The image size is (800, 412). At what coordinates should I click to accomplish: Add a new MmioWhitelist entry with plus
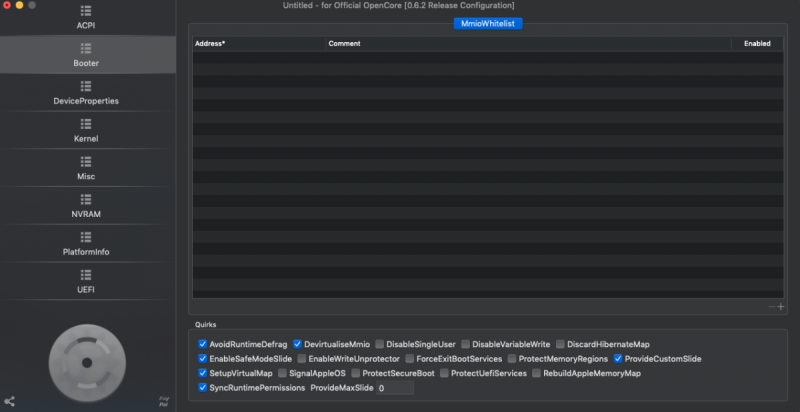click(781, 306)
